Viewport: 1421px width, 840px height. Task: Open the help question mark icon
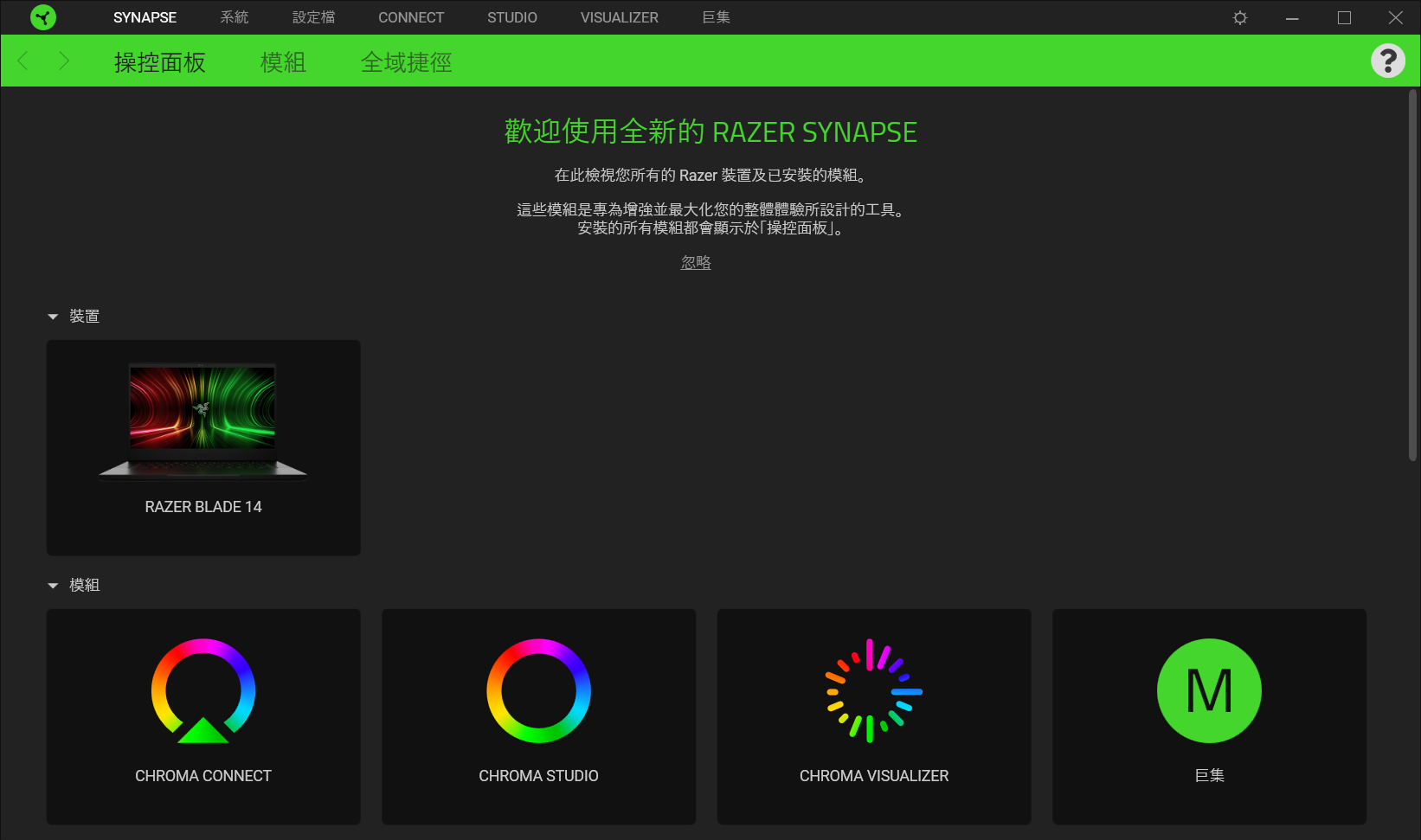[1387, 61]
